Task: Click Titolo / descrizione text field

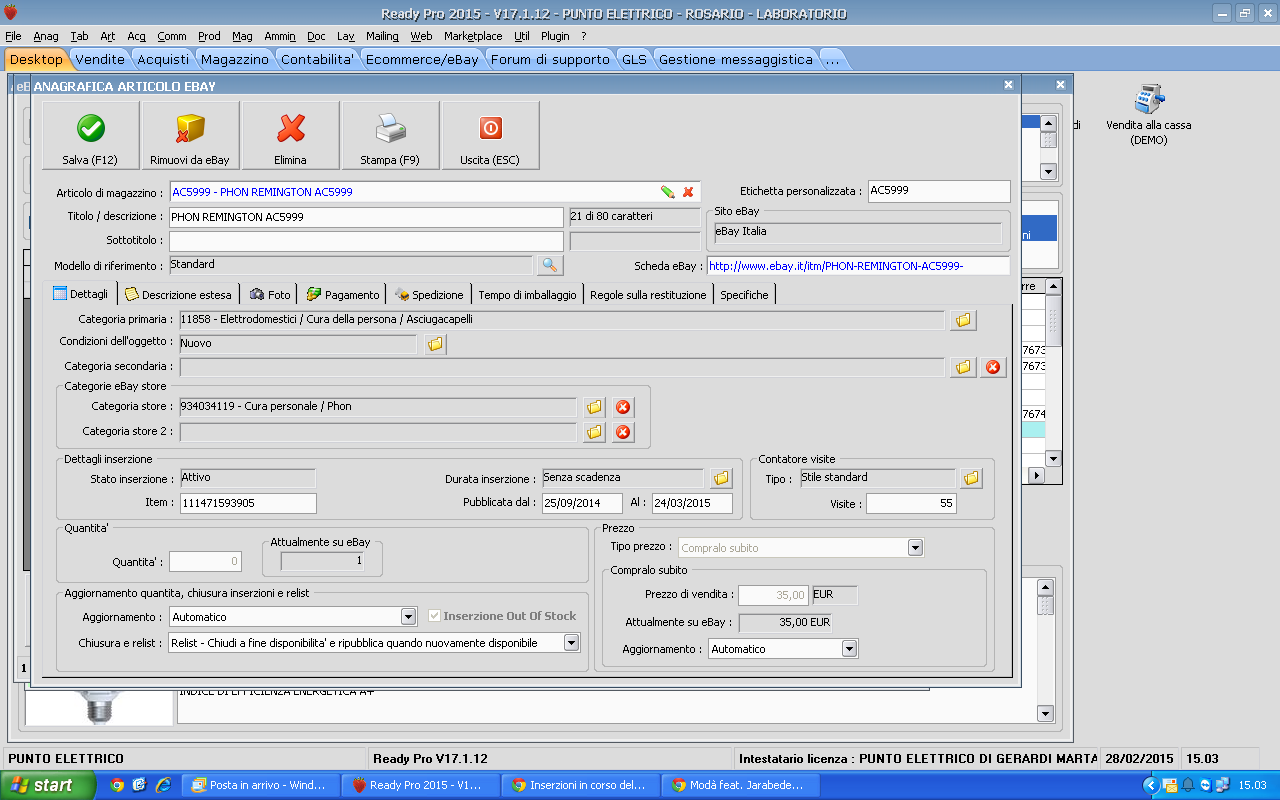Action: [x=366, y=217]
